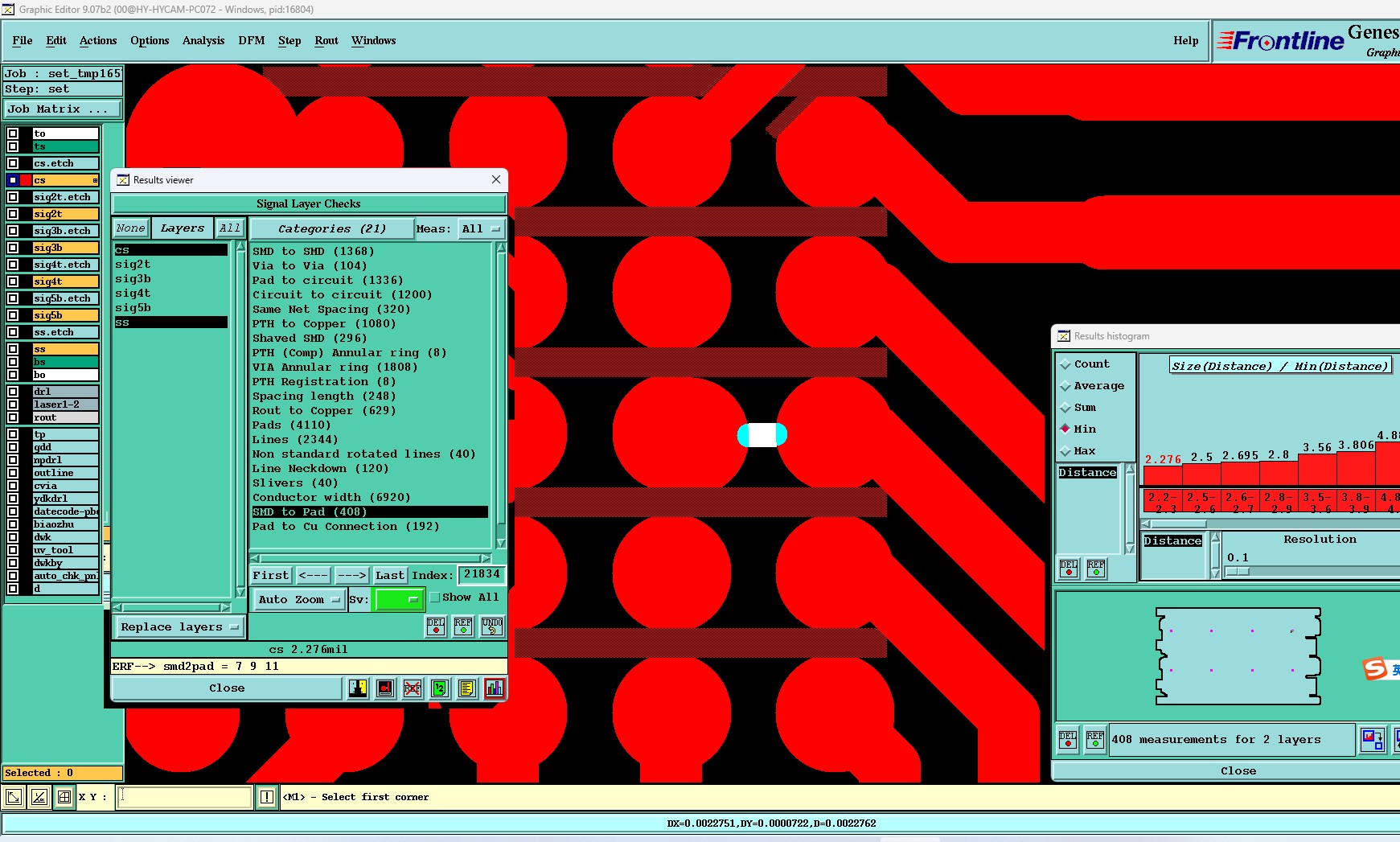Go to the Last result
Image resolution: width=1400 pixels, height=842 pixels.
point(390,576)
